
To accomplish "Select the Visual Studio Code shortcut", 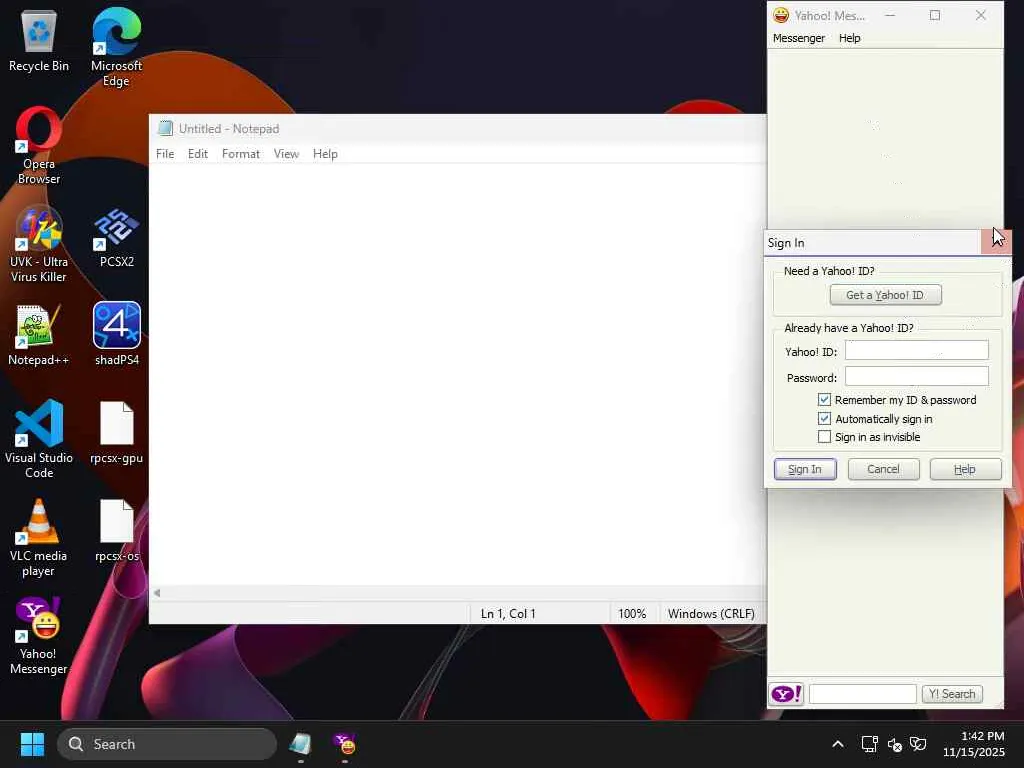I will [x=39, y=439].
